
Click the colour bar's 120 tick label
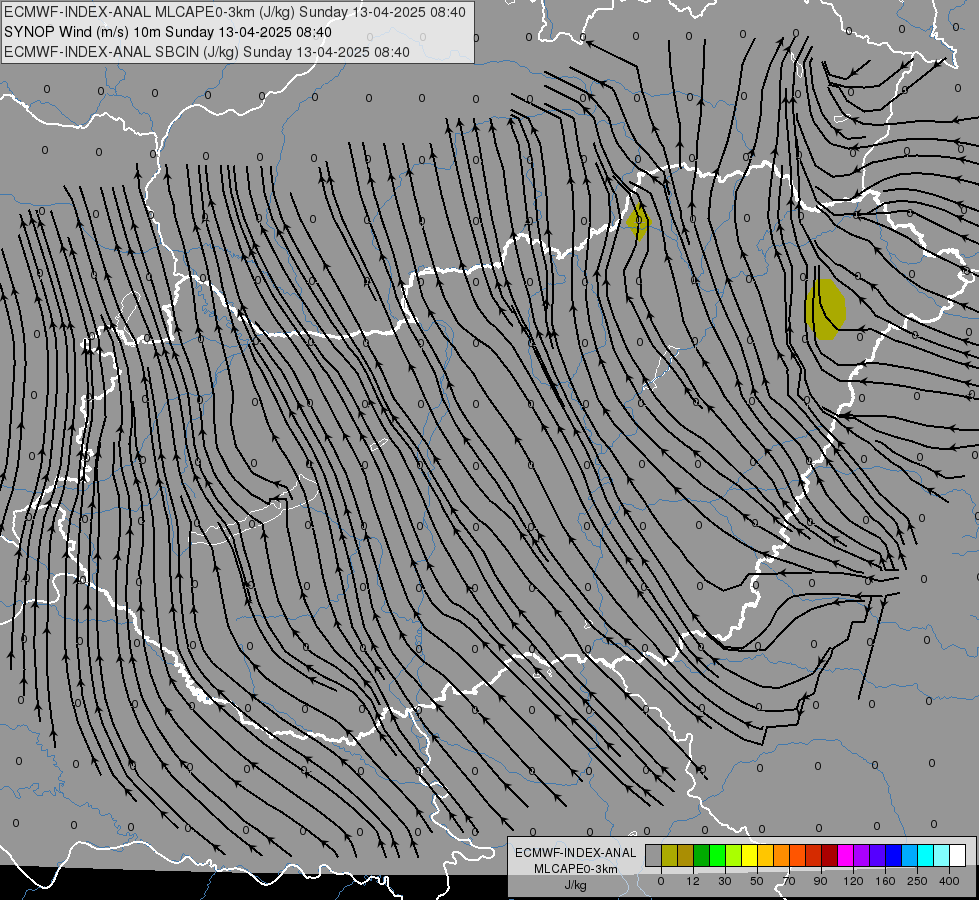click(x=853, y=882)
